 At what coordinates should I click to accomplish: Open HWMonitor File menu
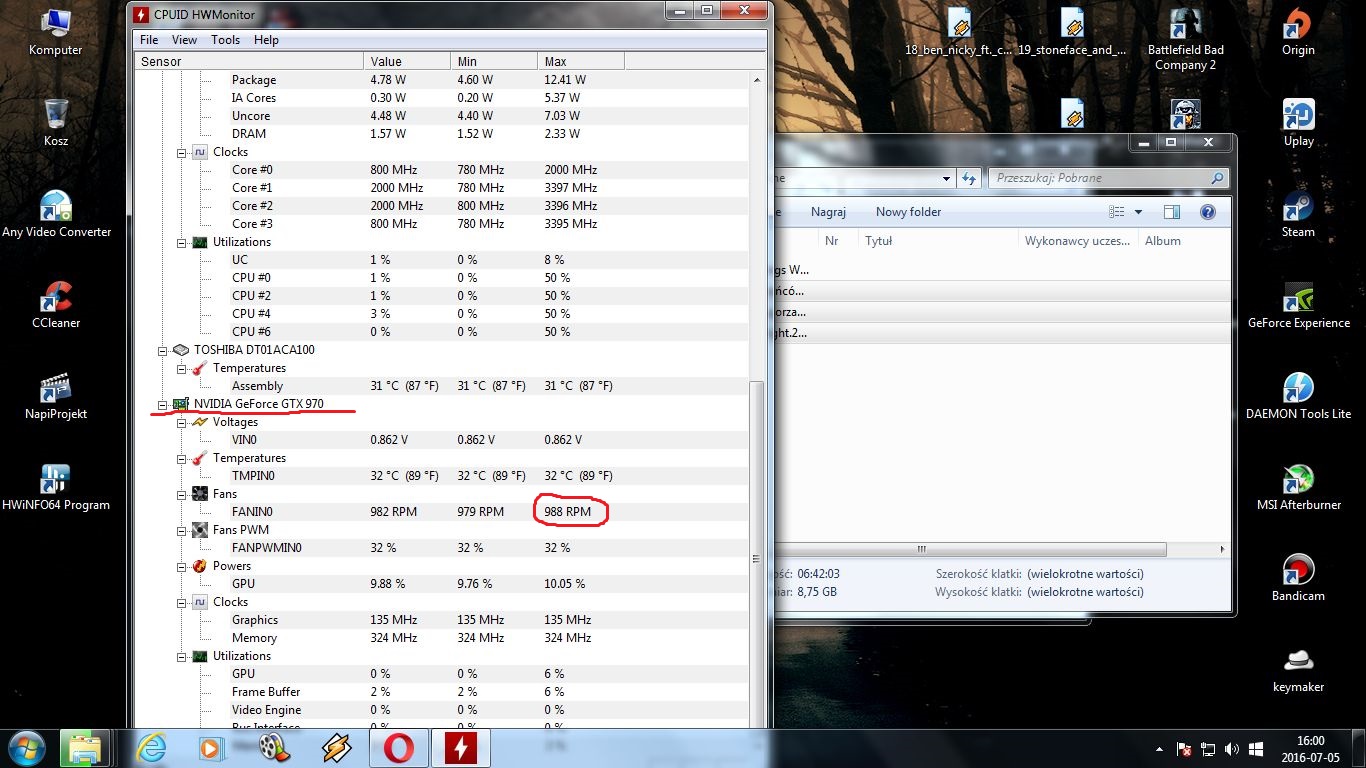click(x=149, y=40)
